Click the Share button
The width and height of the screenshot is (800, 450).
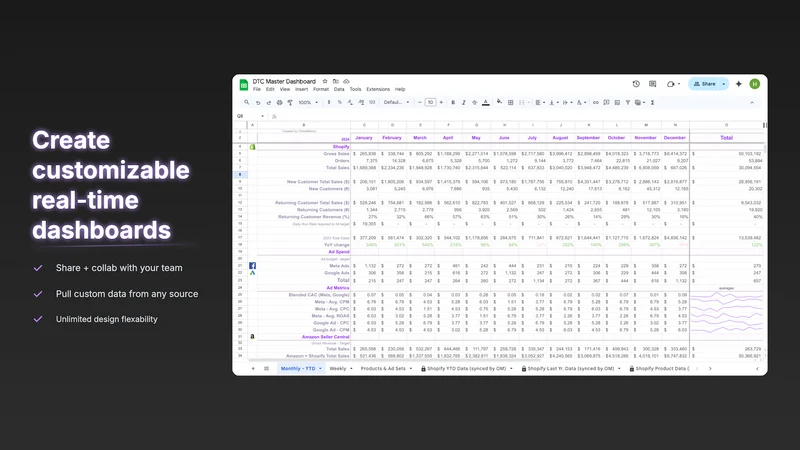[704, 84]
